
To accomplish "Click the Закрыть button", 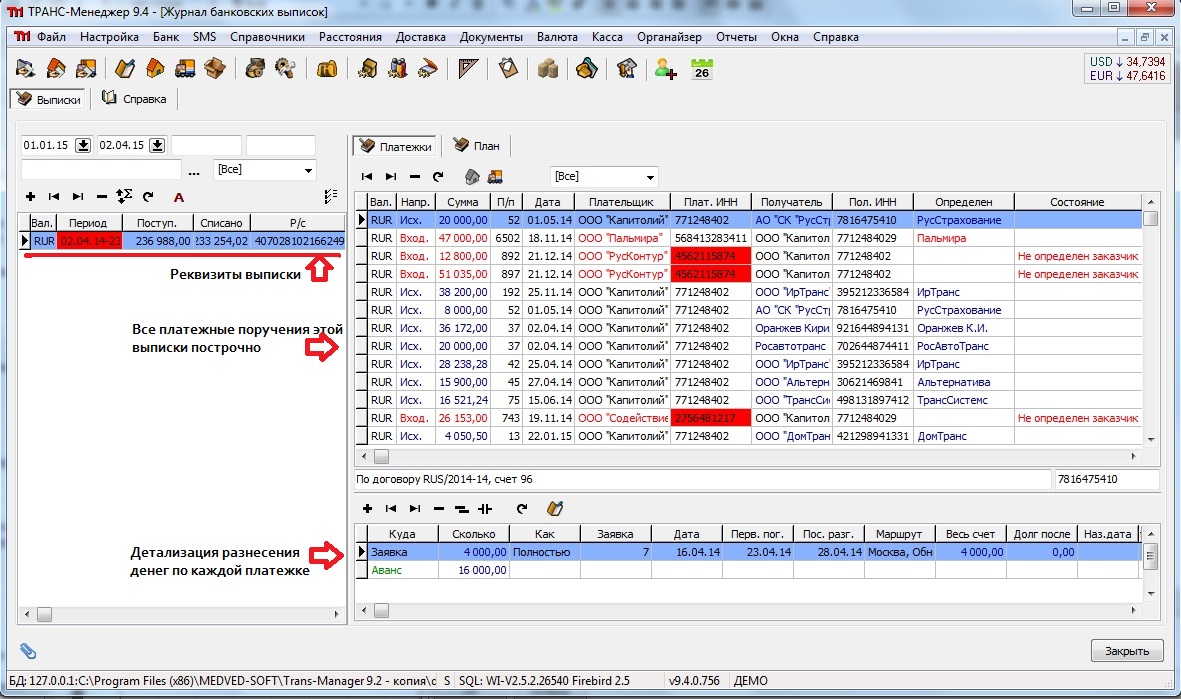I will click(1127, 651).
